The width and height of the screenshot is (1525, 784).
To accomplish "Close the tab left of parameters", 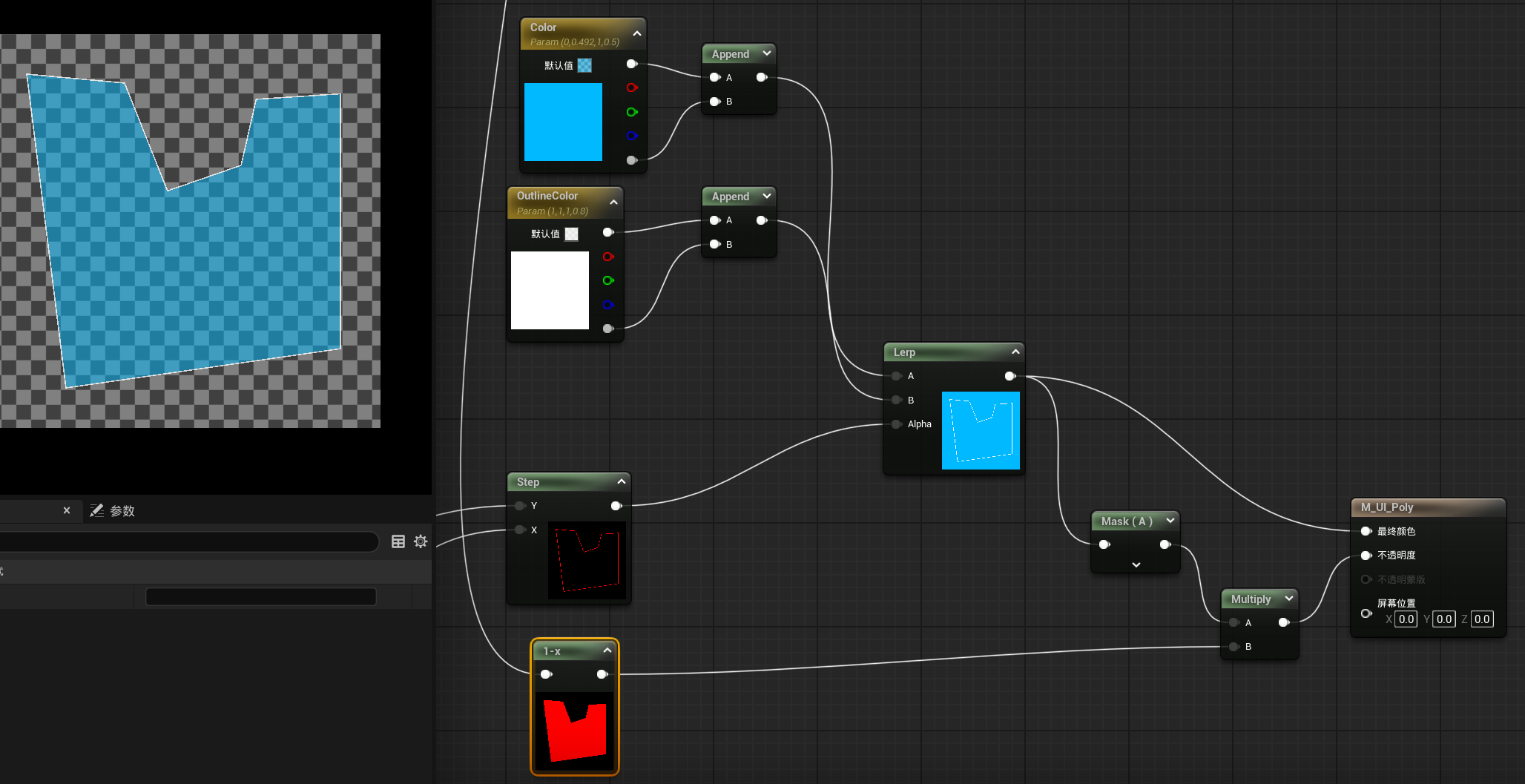I will (67, 510).
